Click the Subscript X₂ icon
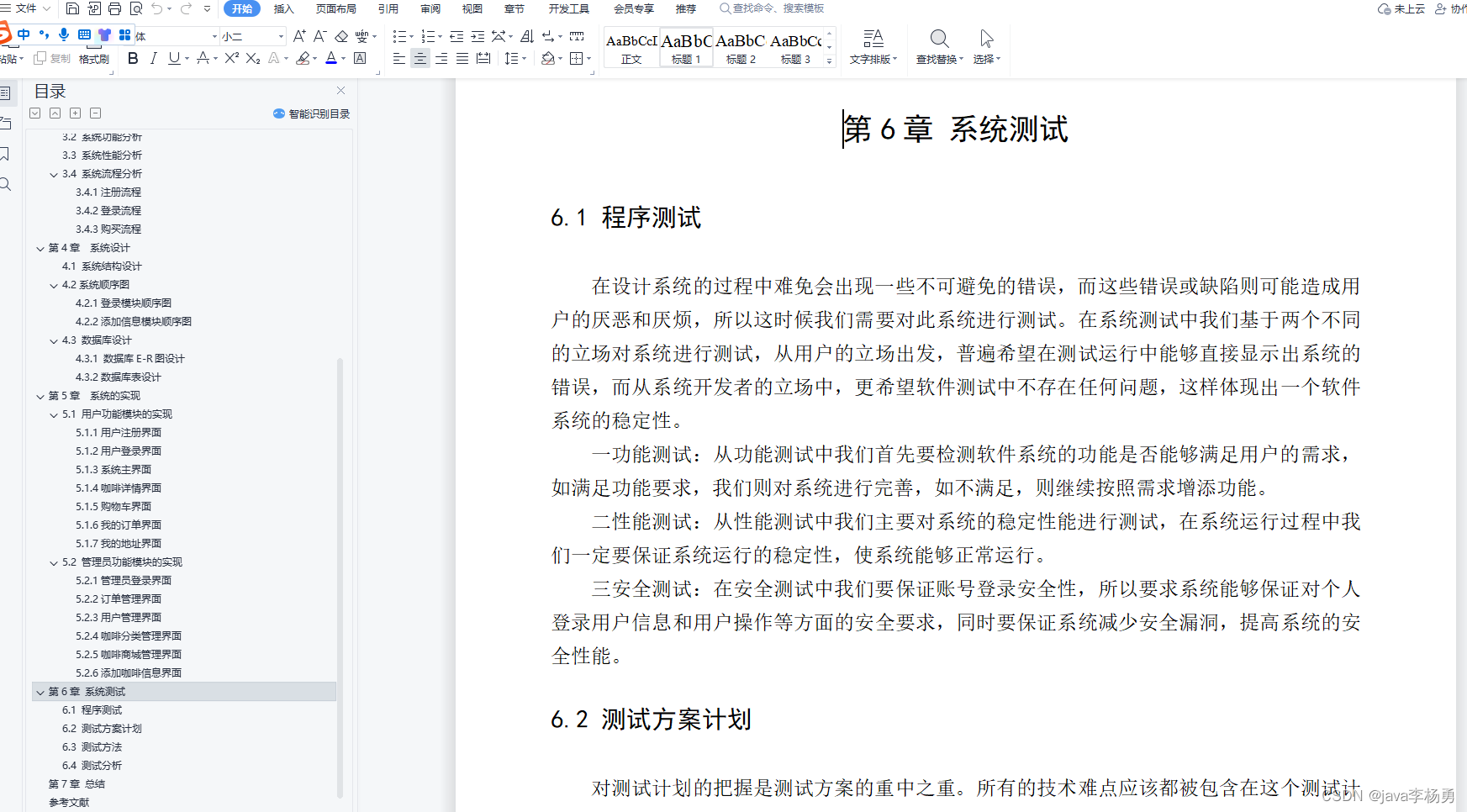 point(252,58)
